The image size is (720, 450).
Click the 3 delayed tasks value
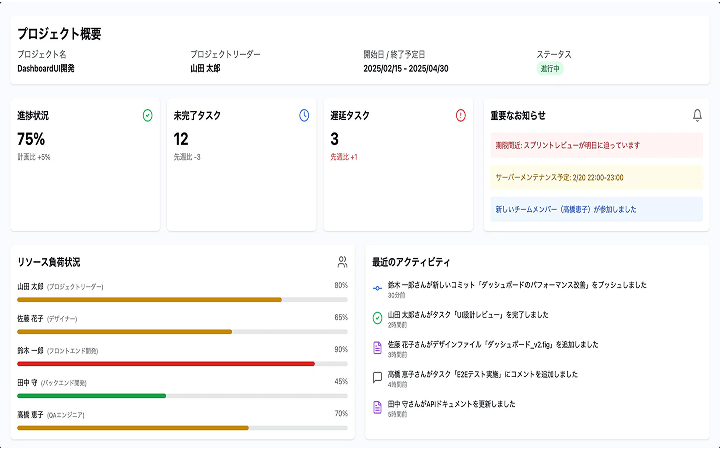(334, 139)
